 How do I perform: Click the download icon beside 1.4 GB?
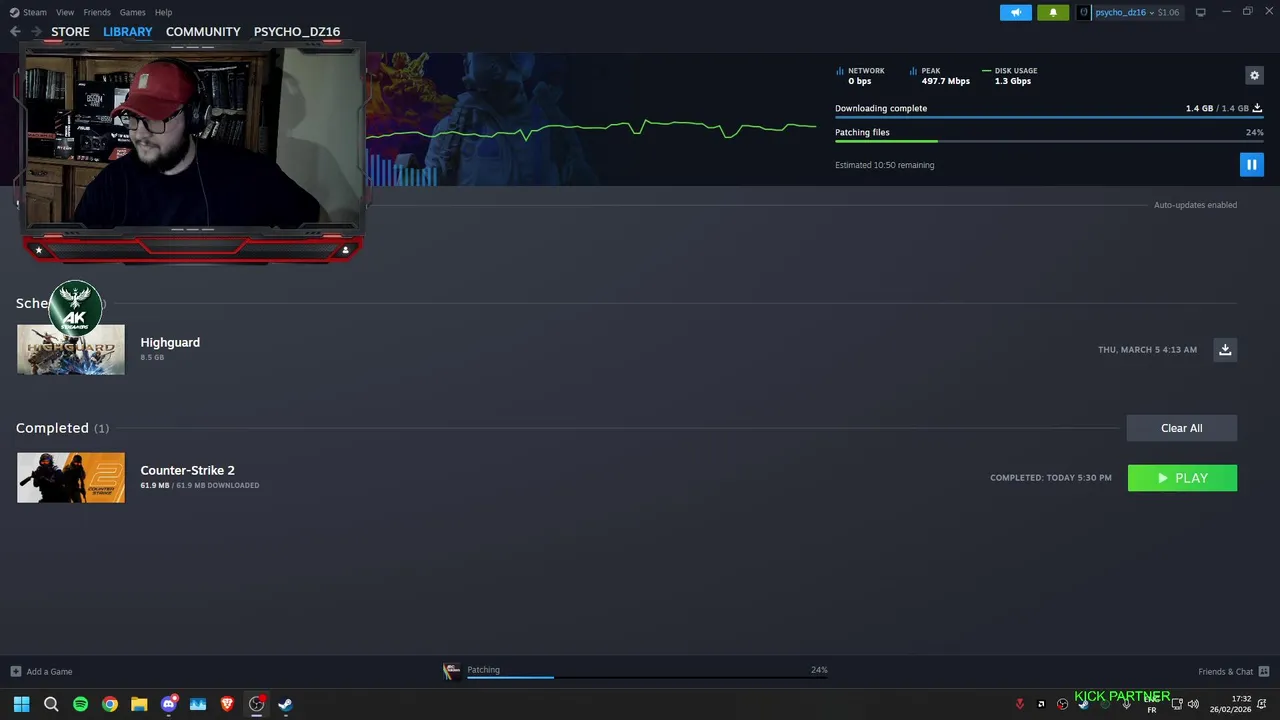click(1257, 108)
